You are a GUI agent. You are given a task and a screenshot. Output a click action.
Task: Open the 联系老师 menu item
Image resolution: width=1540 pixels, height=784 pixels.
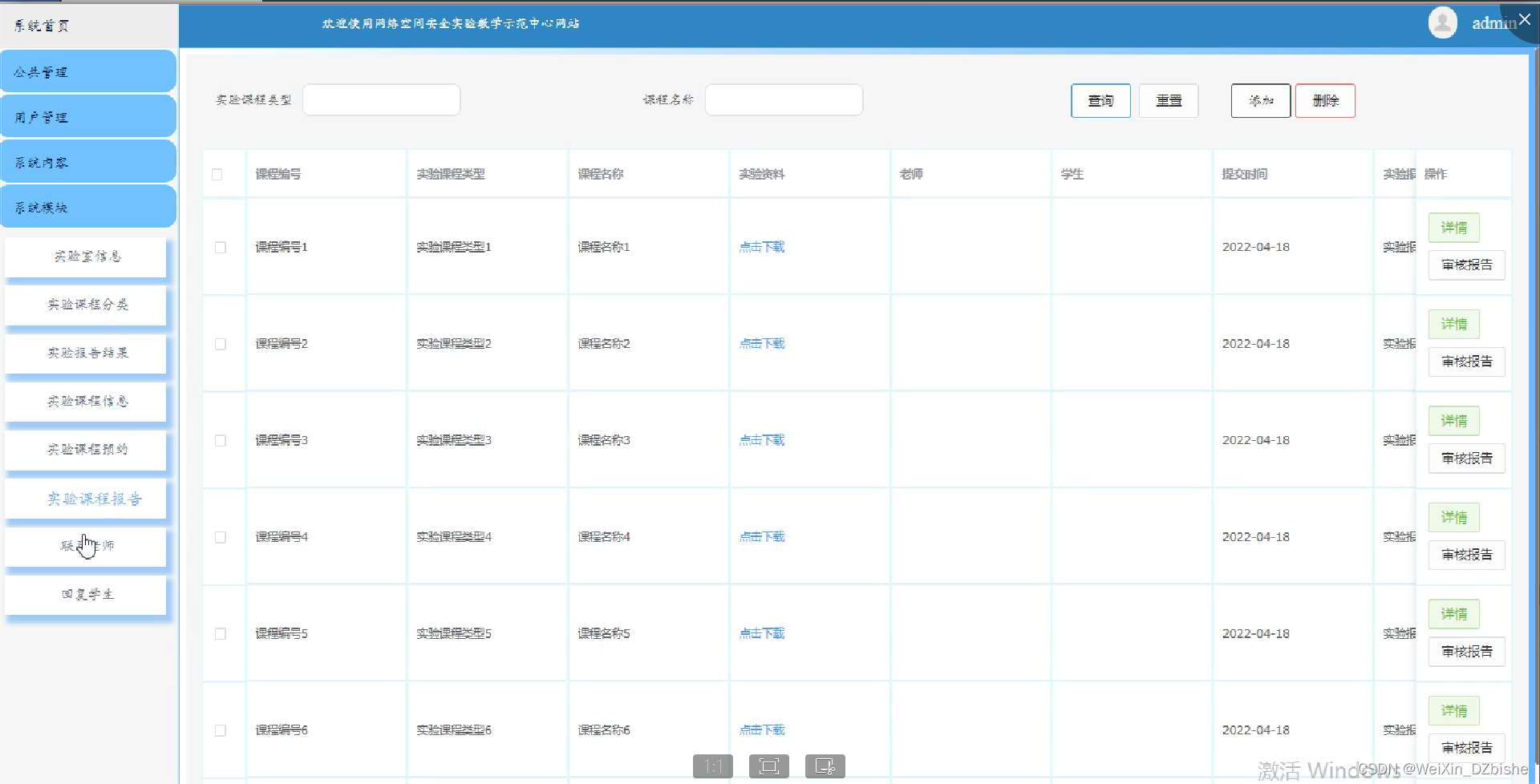click(x=87, y=546)
